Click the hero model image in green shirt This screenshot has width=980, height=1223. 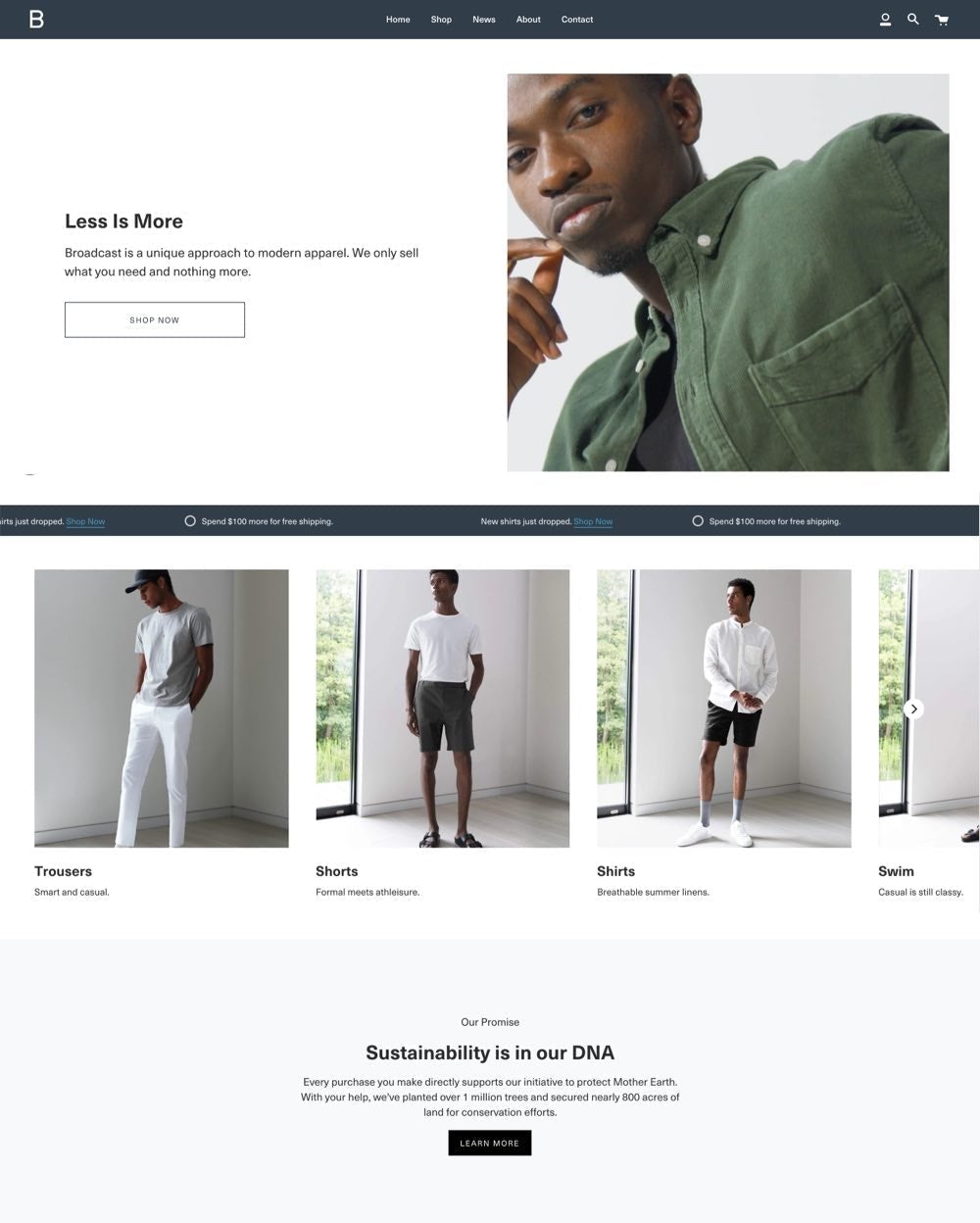click(x=728, y=272)
